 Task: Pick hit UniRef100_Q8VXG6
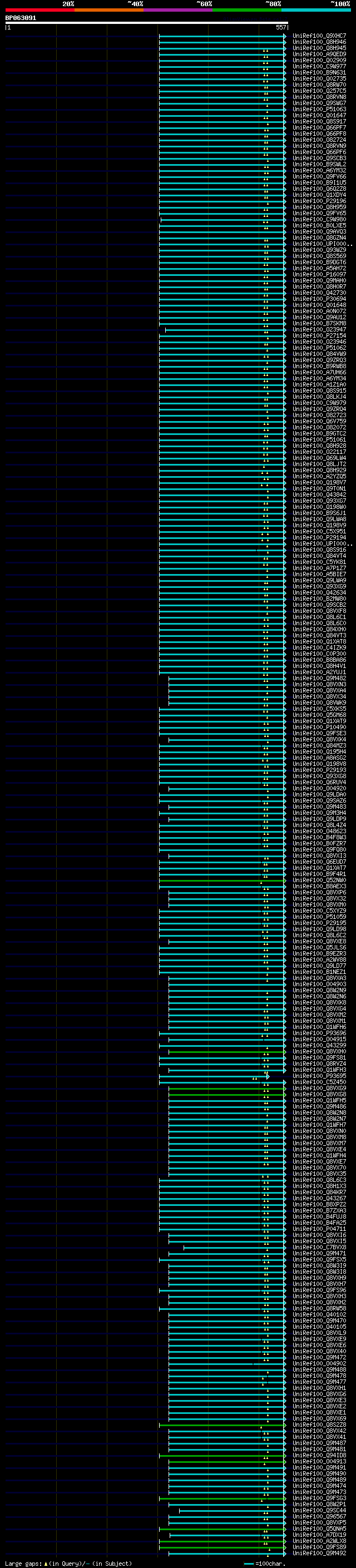tap(319, 1394)
